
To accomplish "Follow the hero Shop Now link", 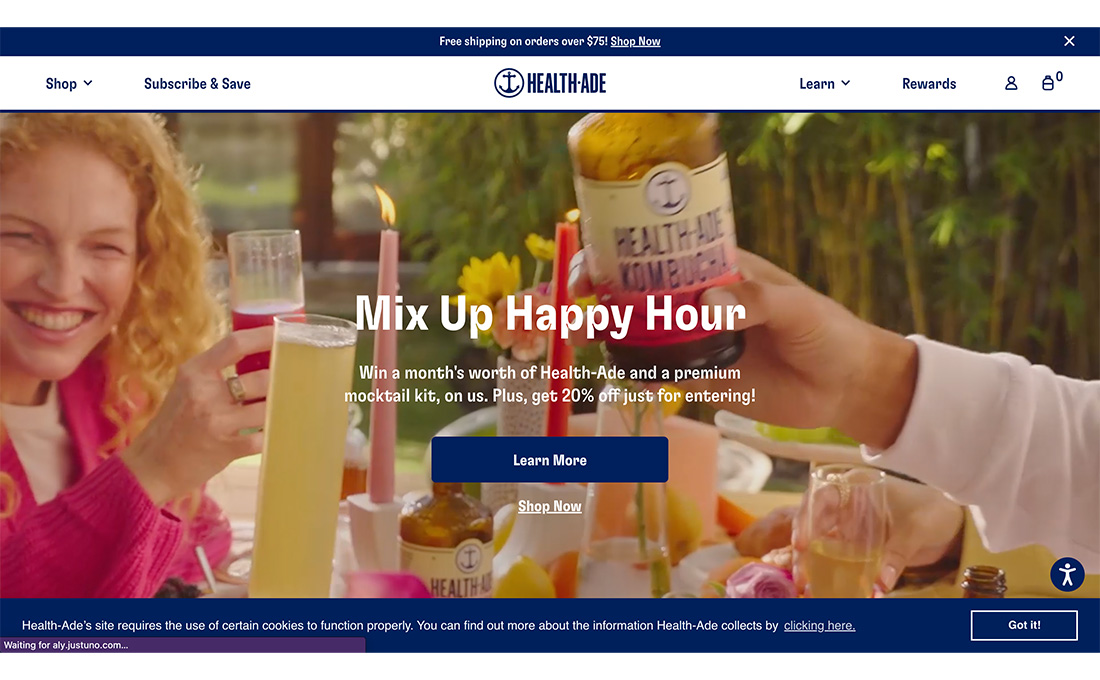I will coord(549,506).
